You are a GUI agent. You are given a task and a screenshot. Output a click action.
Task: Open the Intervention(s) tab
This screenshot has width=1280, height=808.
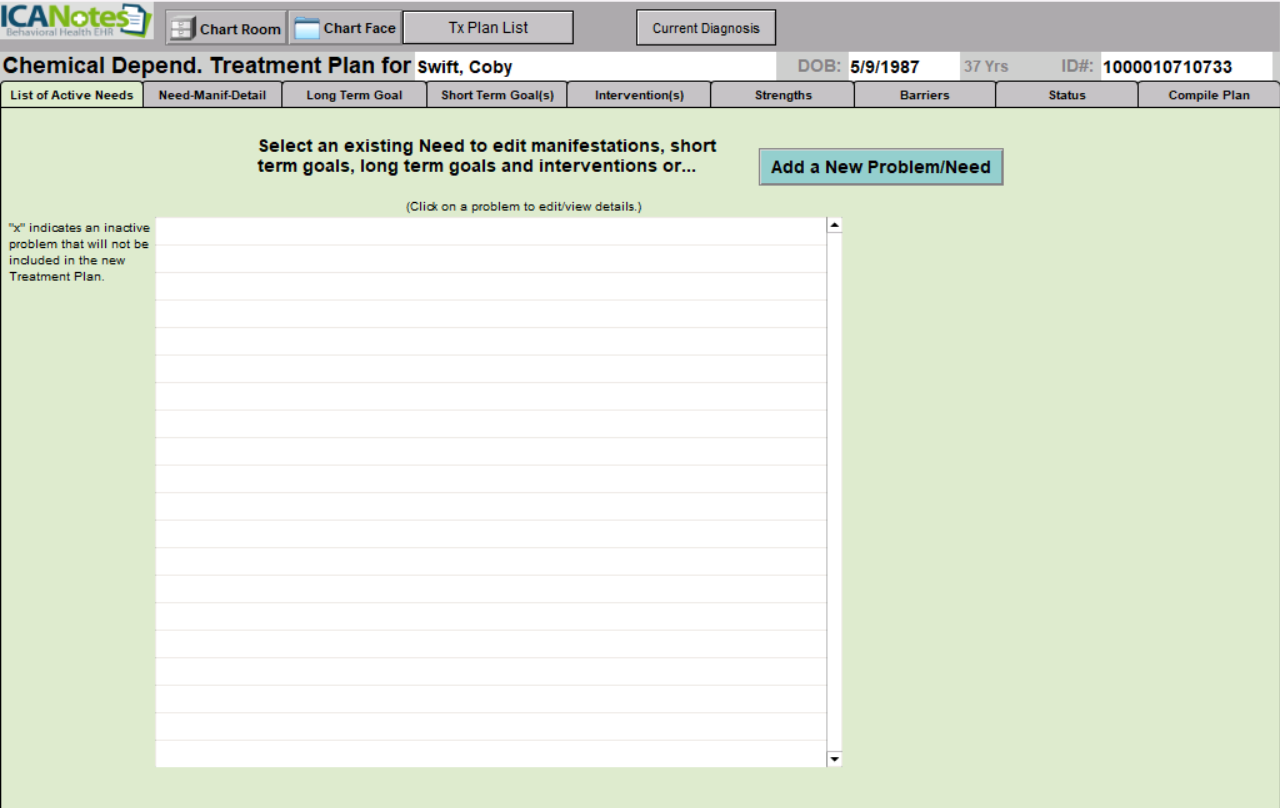point(639,95)
